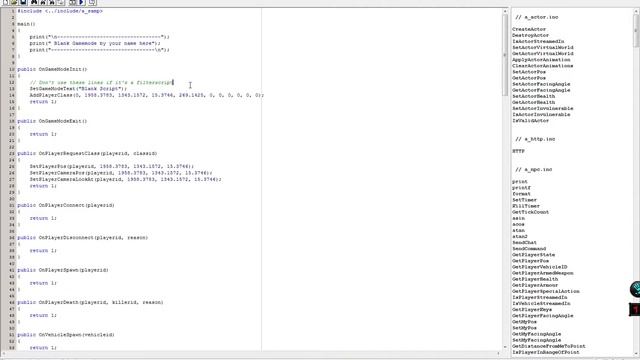Select GetPlayerArmour in the function list
Screen dimensions: 640x360
click(x=535, y=285)
